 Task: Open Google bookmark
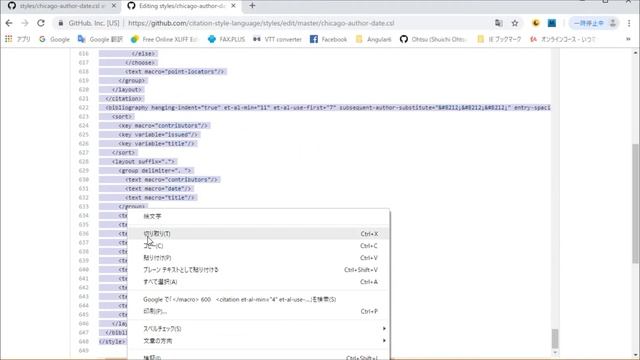click(54, 39)
